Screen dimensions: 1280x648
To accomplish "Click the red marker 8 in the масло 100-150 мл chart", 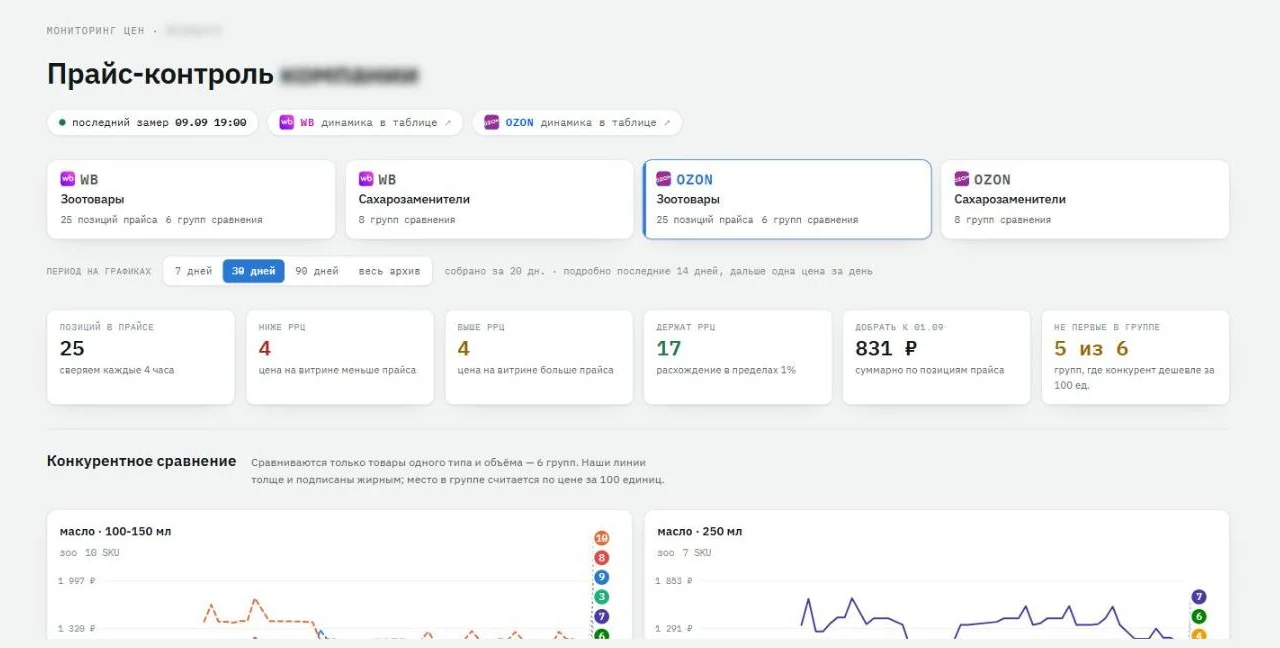I will click(602, 558).
